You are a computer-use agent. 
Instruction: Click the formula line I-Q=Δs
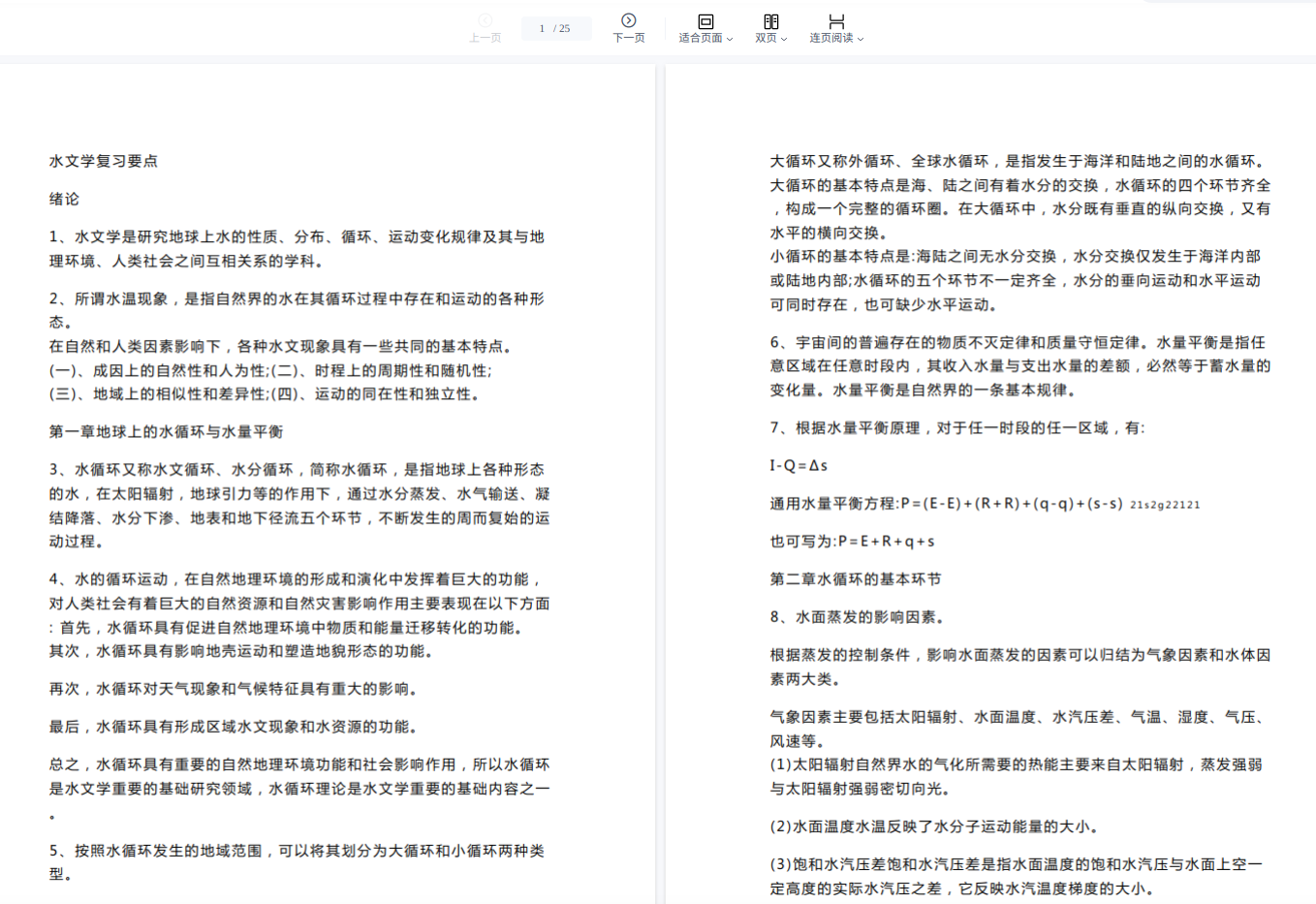[799, 465]
